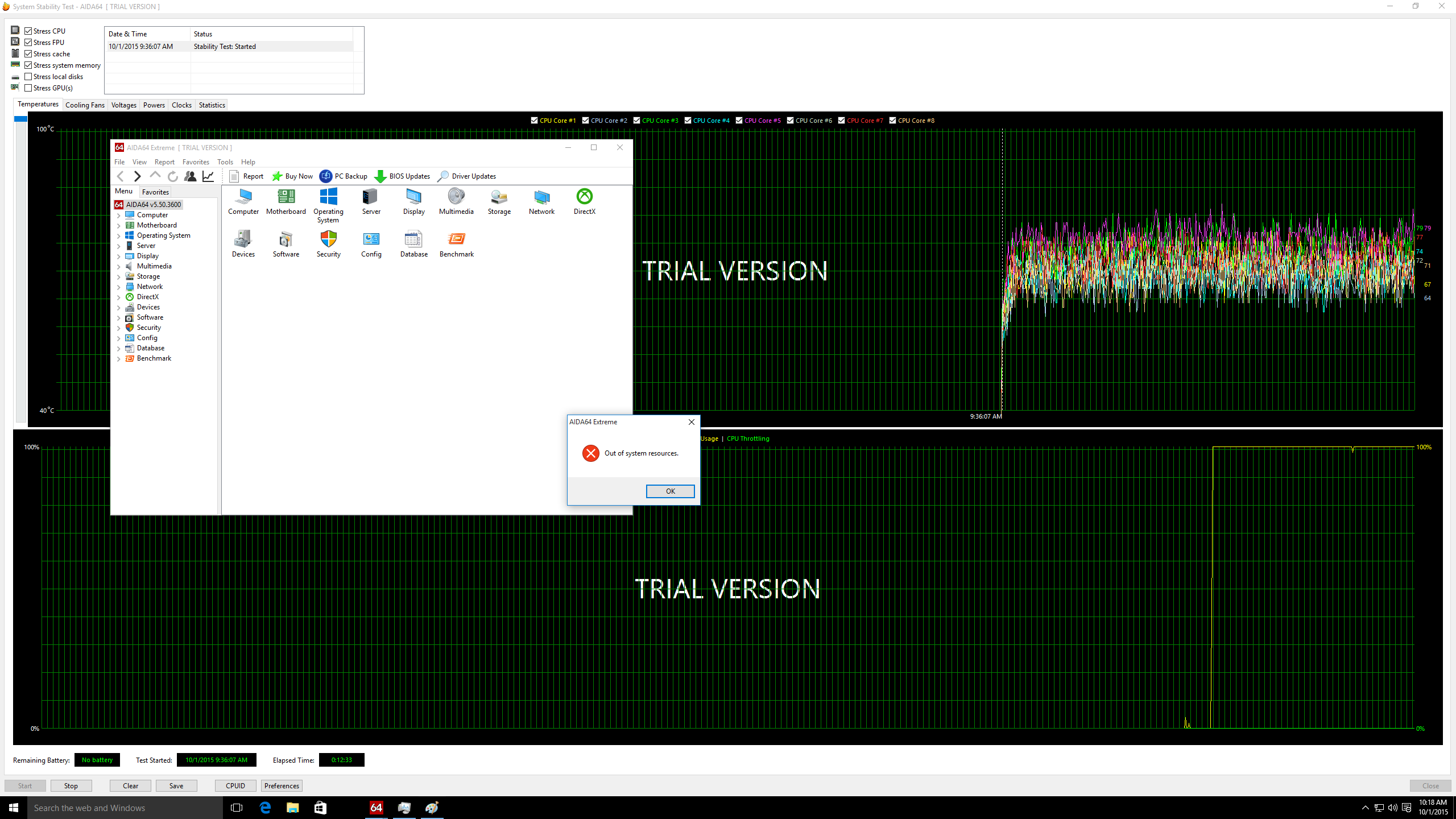1456x819 pixels.
Task: Switch to the Clocks tab
Action: click(x=181, y=105)
